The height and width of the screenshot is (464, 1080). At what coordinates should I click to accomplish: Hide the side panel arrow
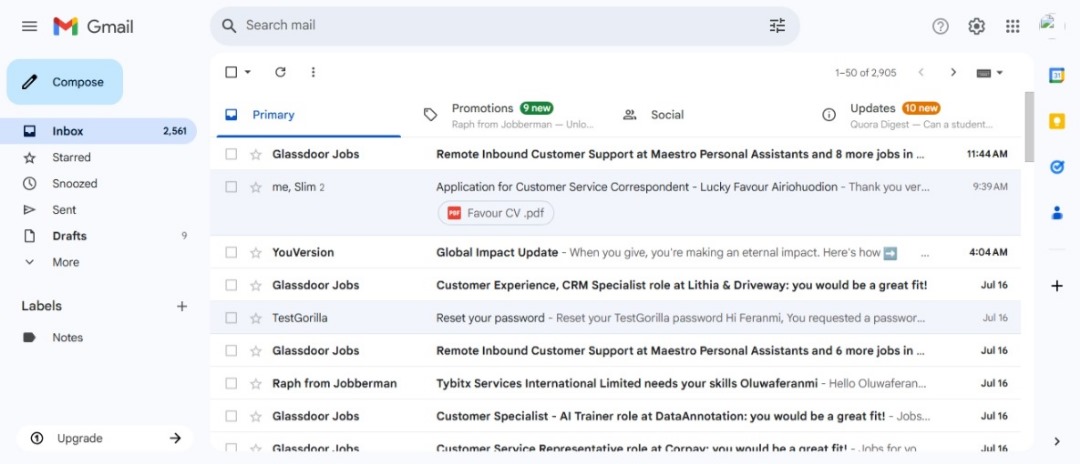1057,441
